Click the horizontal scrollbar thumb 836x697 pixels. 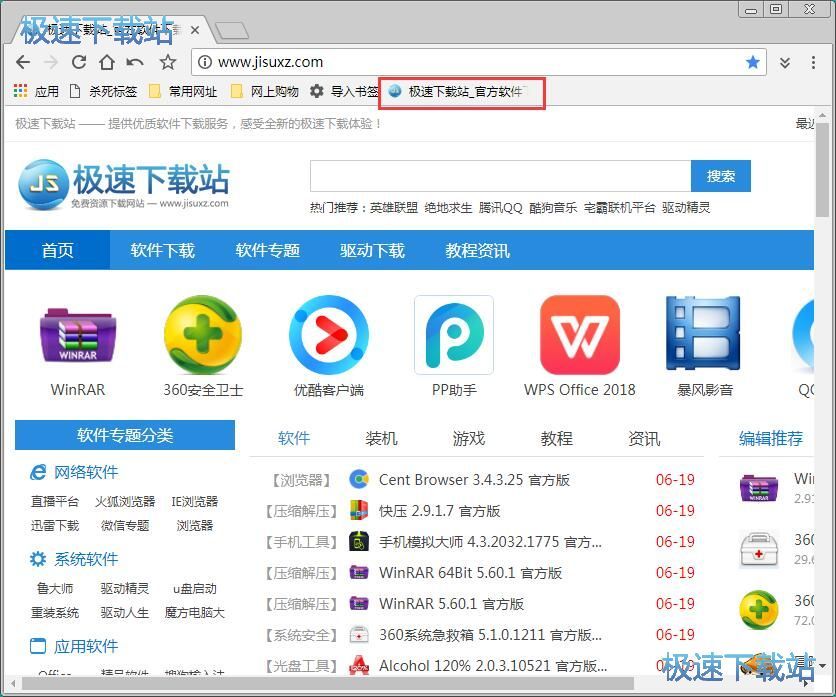click(328, 684)
